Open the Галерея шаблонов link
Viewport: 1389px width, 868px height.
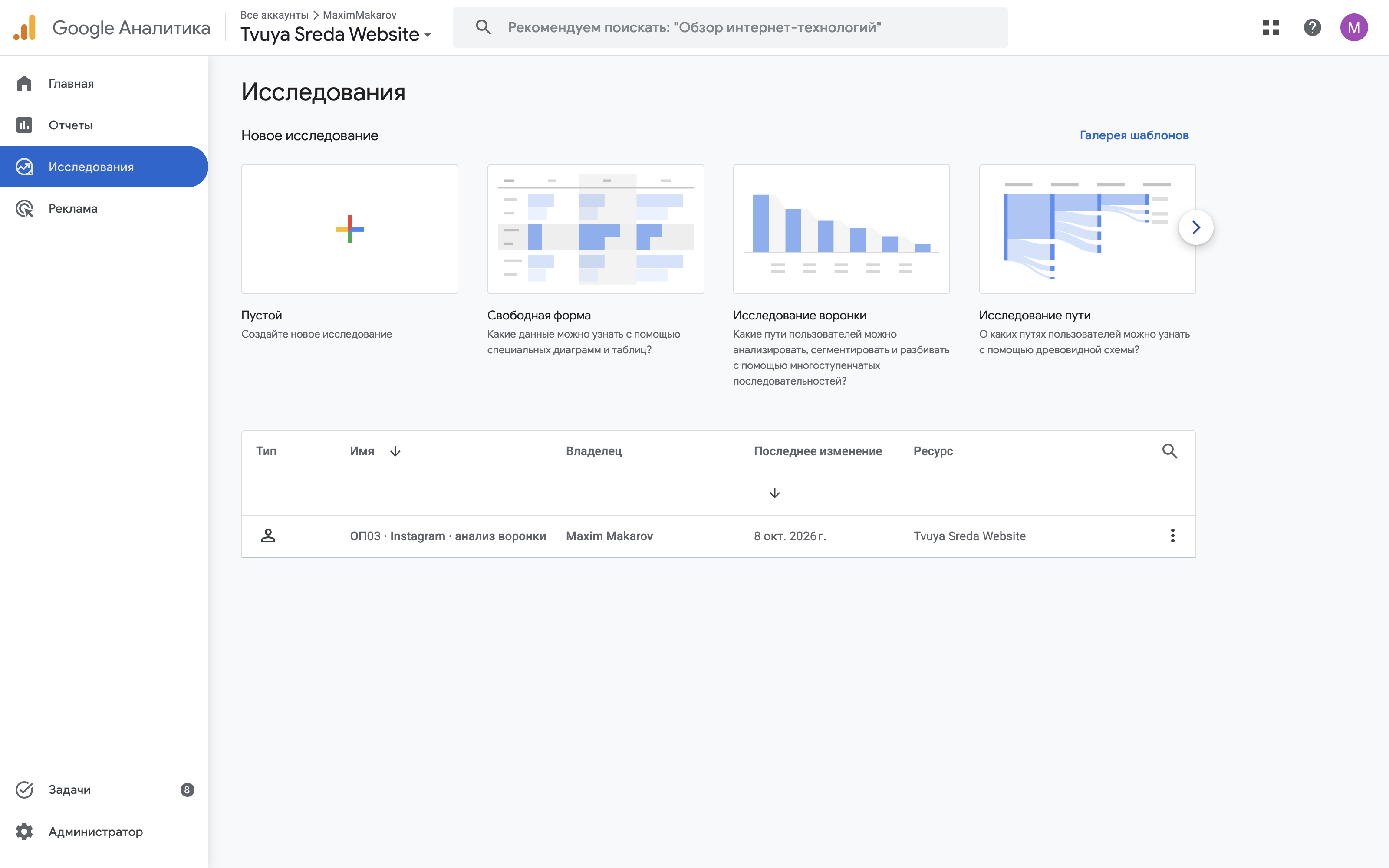point(1134,135)
